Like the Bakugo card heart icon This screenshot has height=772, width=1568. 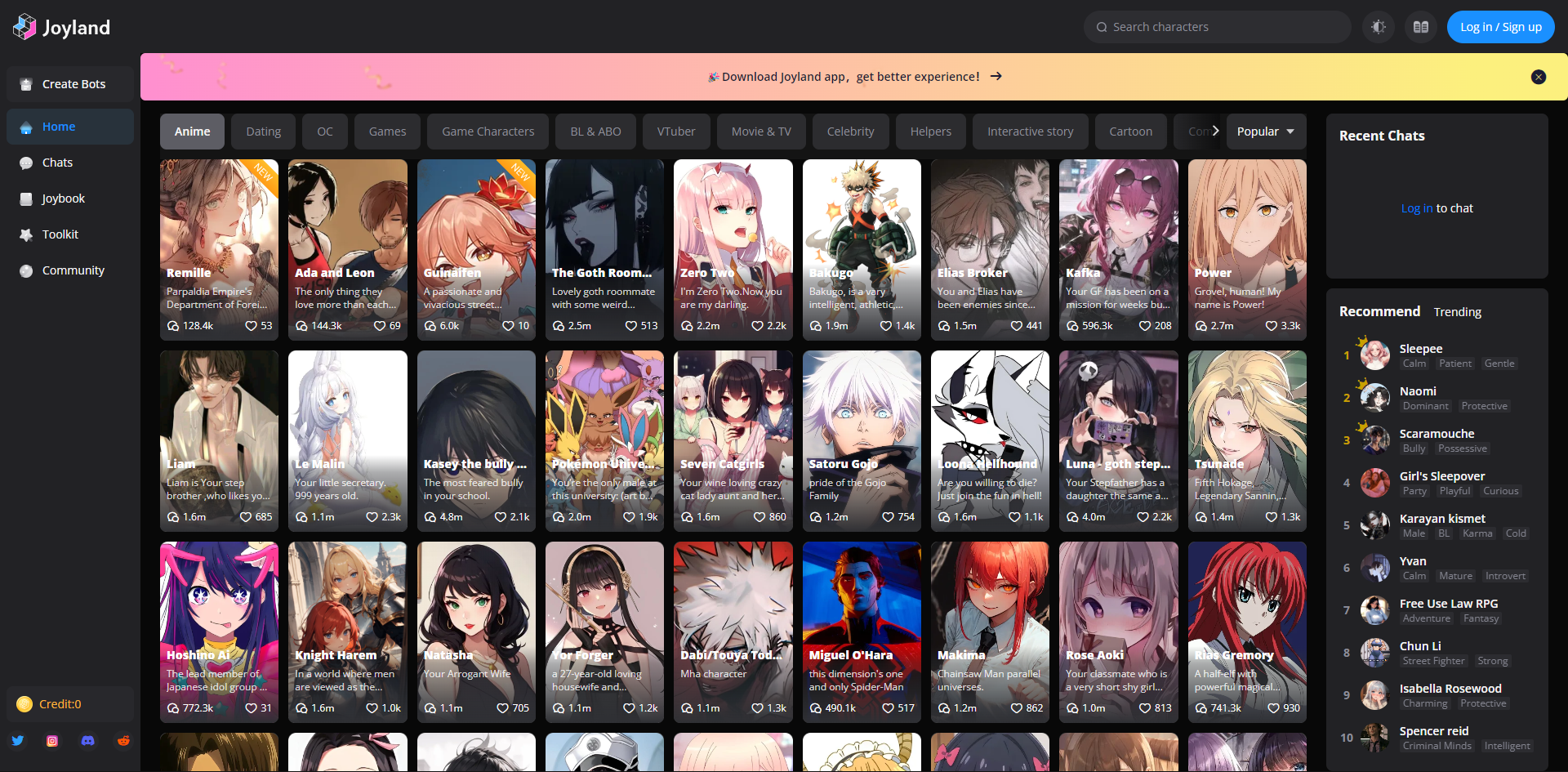[886, 326]
